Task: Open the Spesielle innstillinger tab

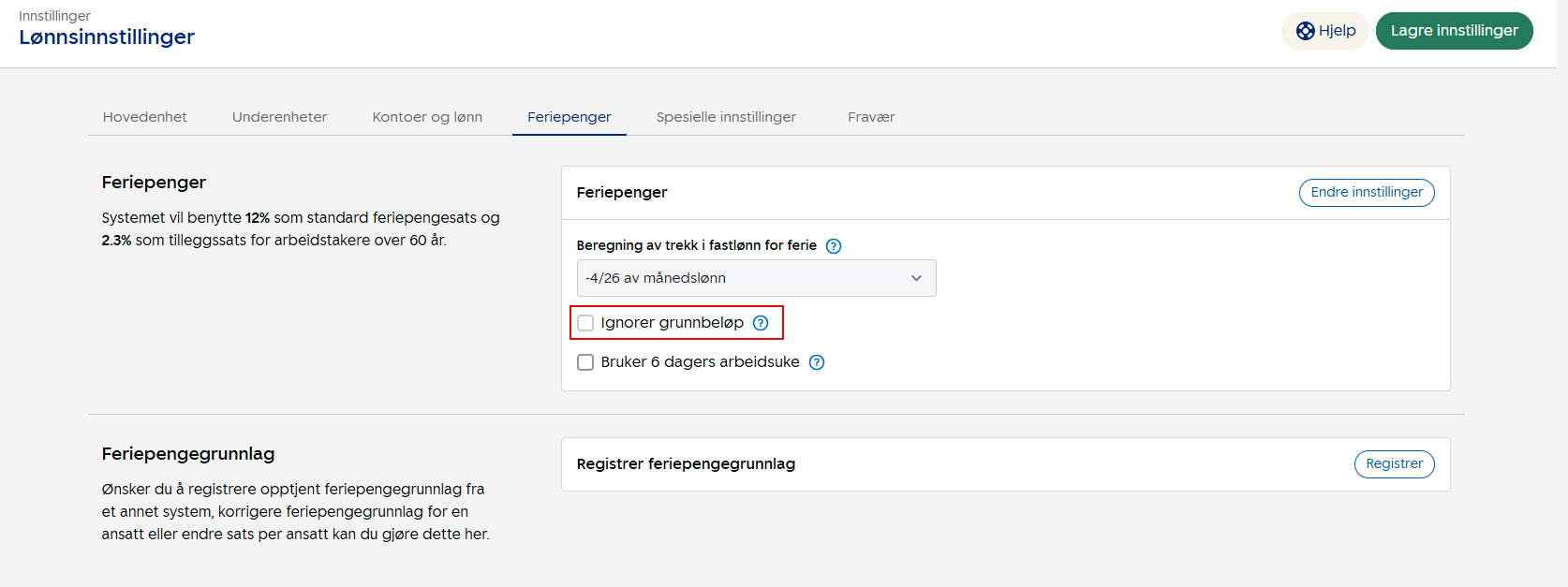Action: coord(726,117)
